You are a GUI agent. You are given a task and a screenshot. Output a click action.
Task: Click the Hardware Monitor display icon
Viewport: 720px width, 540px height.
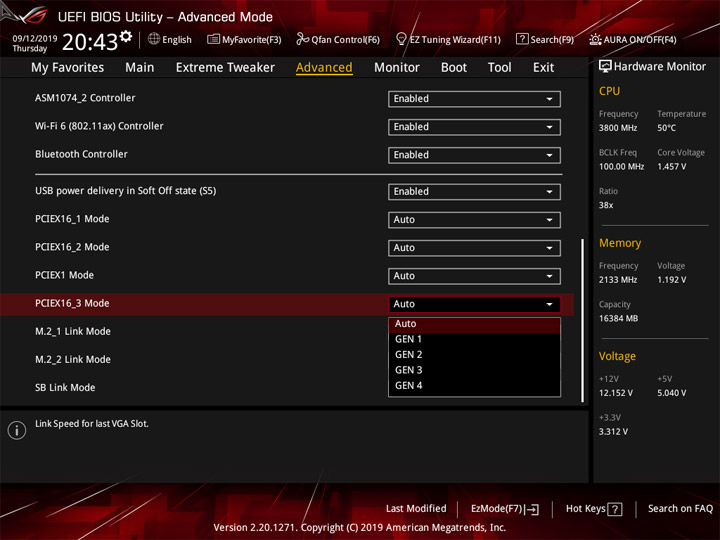(x=605, y=67)
